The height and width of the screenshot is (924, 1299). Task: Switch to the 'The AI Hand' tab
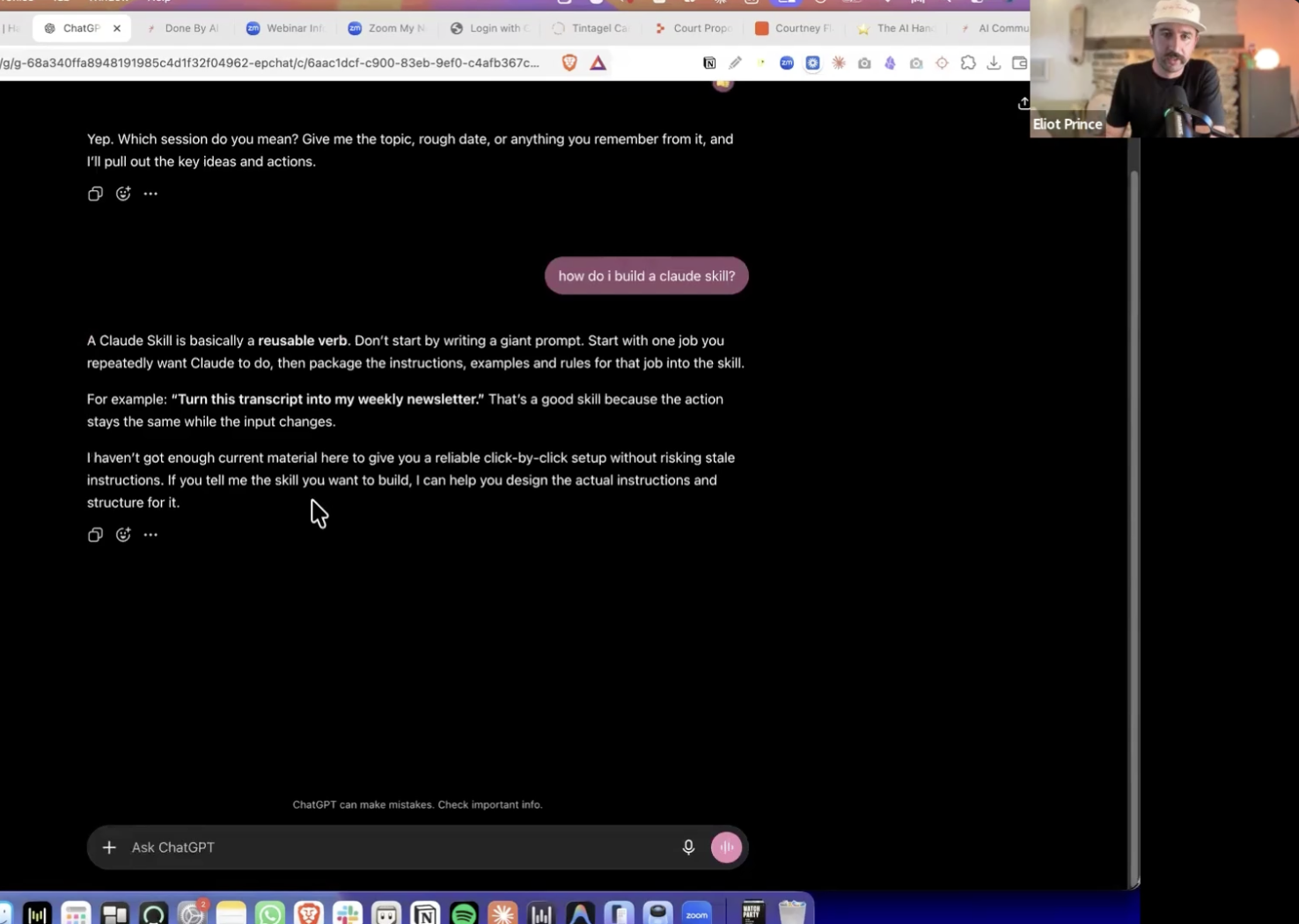pos(897,28)
